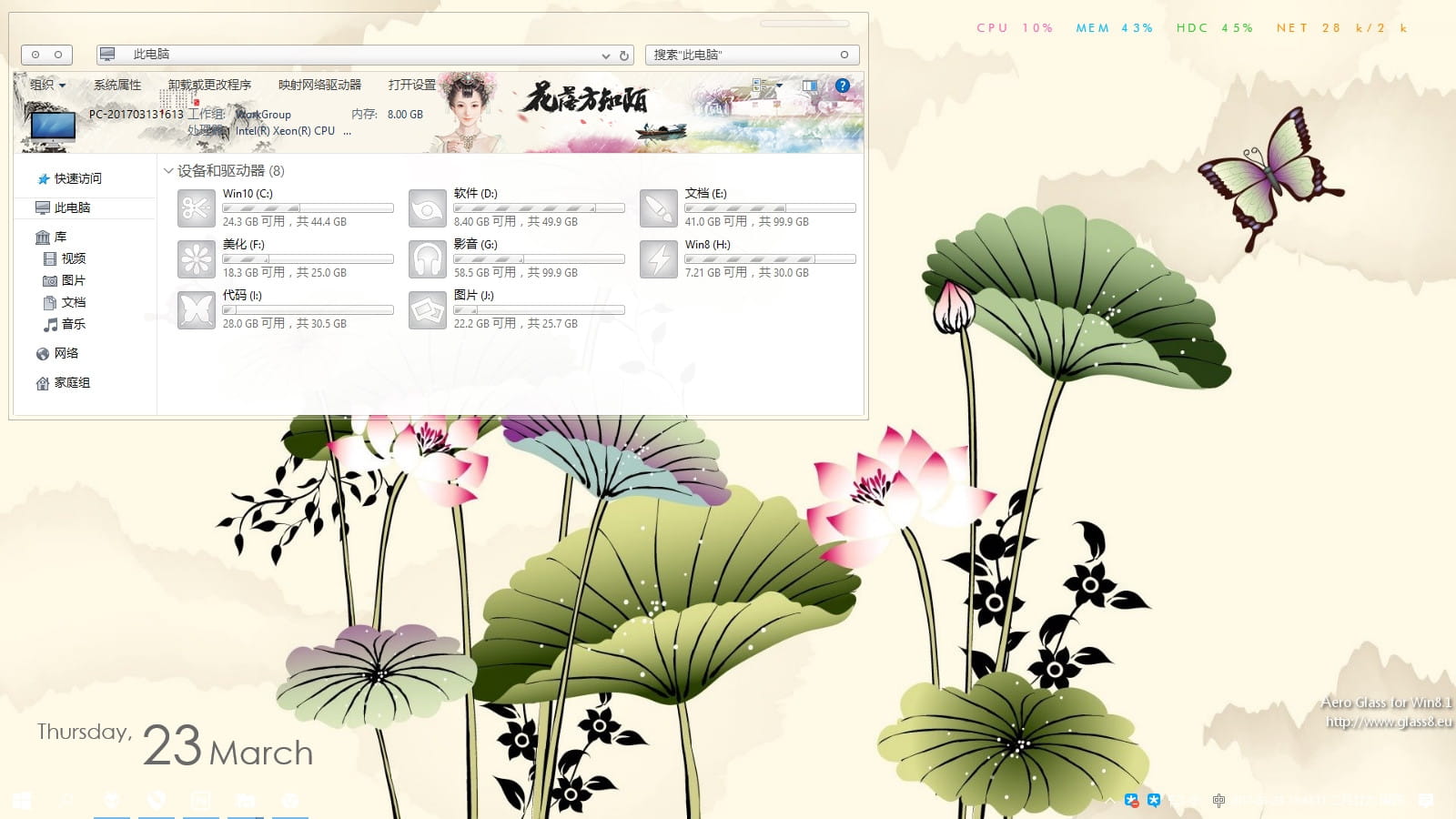The height and width of the screenshot is (819, 1456).
Task: Collapse the 设备和驱动器 group
Action: tap(168, 170)
